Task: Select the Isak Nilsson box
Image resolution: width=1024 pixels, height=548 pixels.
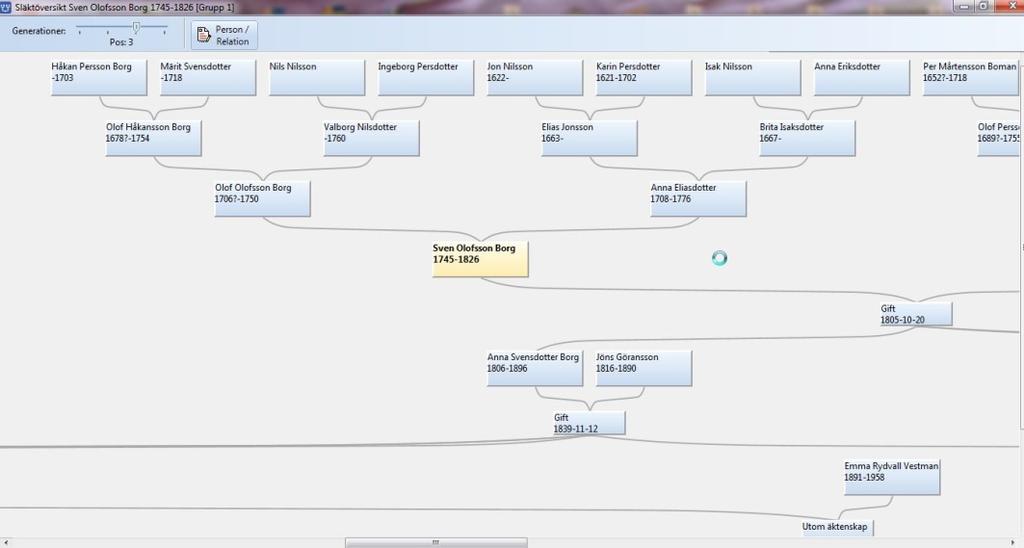Action: coord(752,78)
